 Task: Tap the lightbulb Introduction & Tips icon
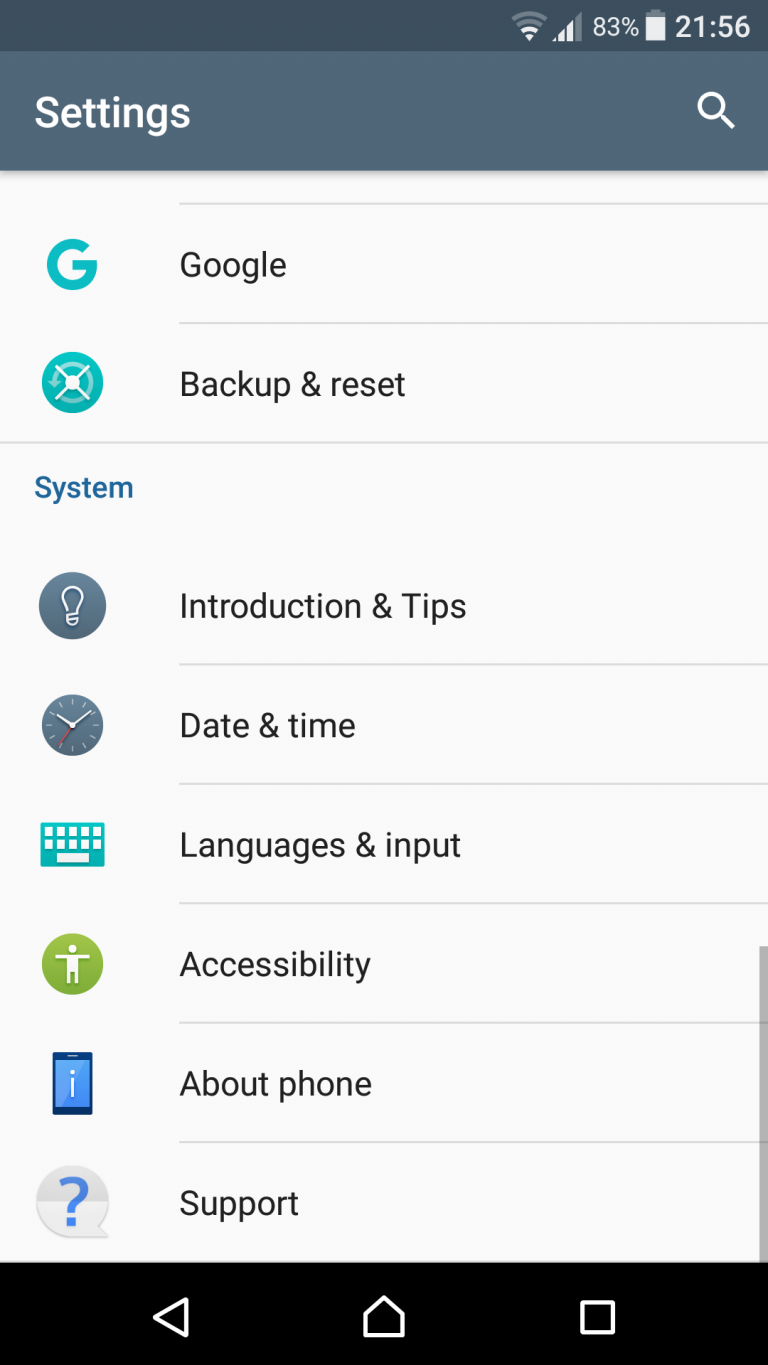click(x=72, y=606)
